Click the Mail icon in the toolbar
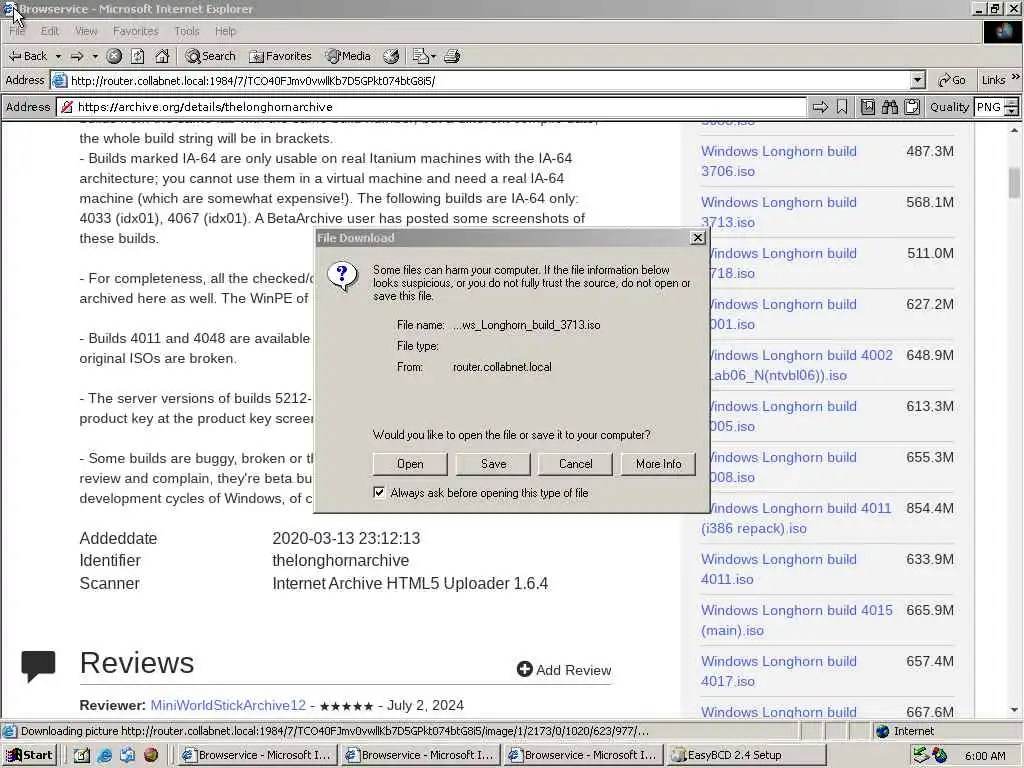1024x768 pixels. click(x=420, y=56)
